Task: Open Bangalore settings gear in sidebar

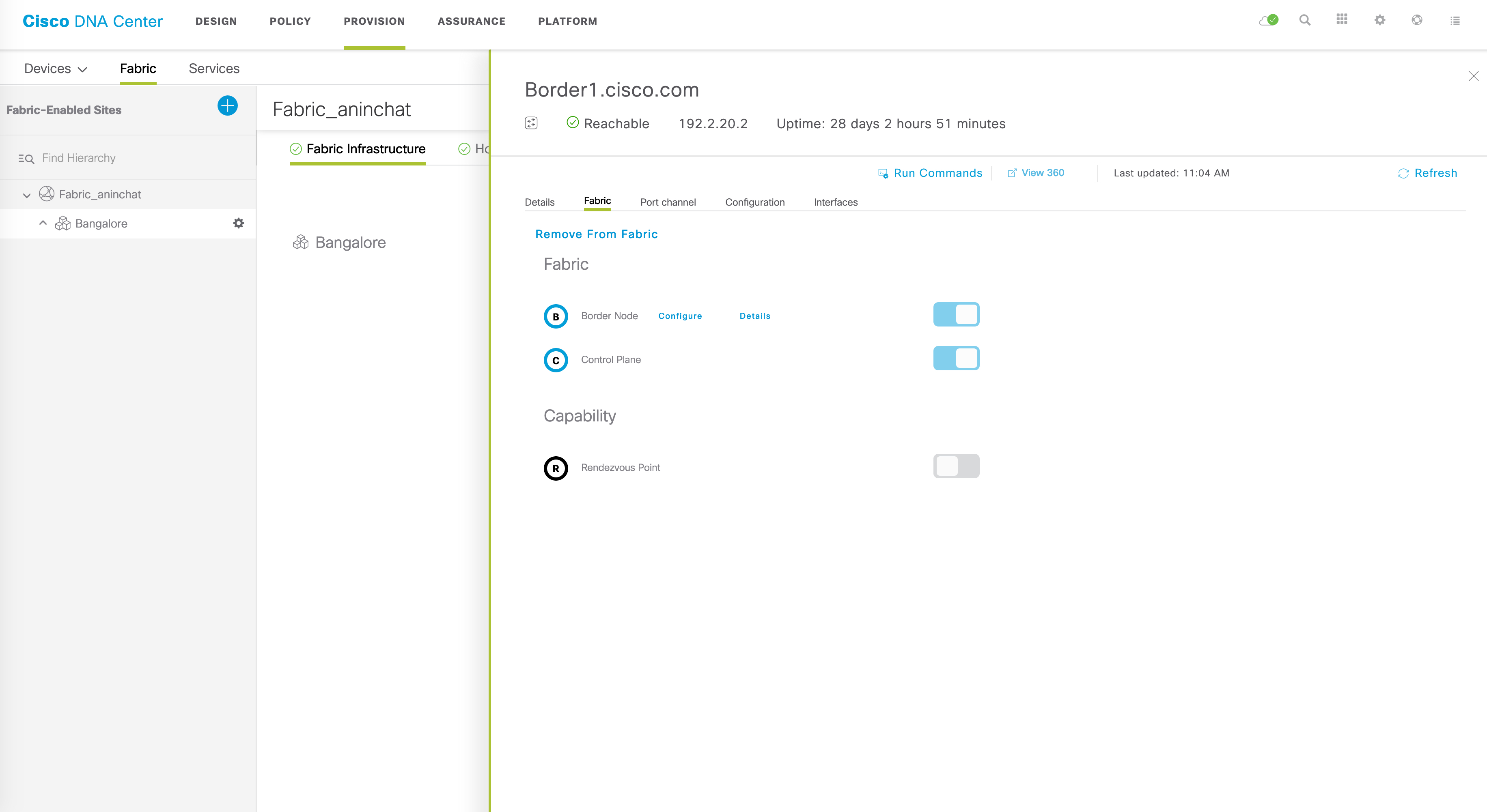Action: (238, 223)
